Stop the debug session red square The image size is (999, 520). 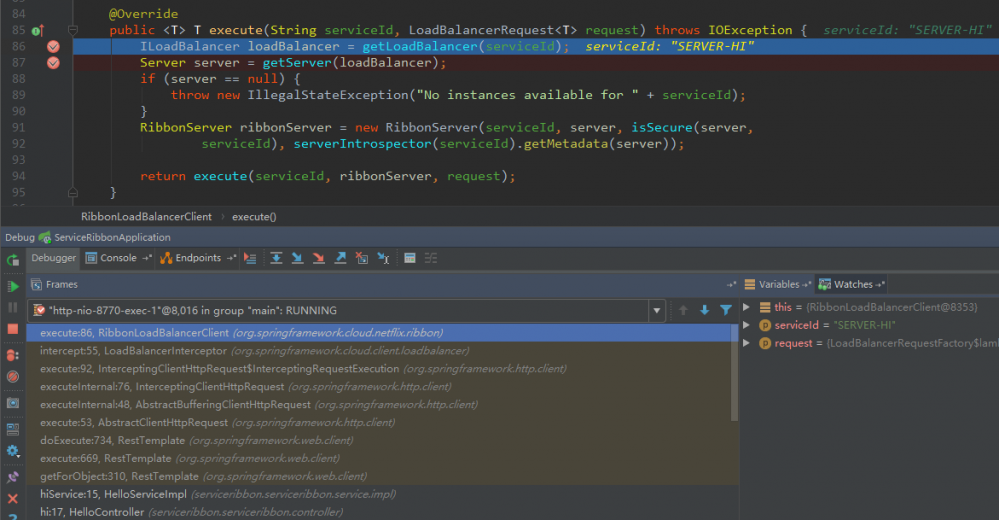point(13,329)
